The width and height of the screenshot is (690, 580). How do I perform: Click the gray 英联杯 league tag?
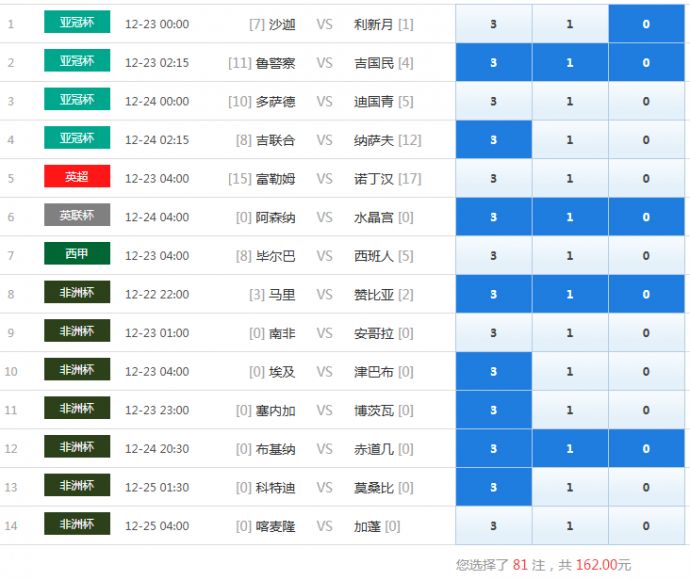(x=77, y=216)
